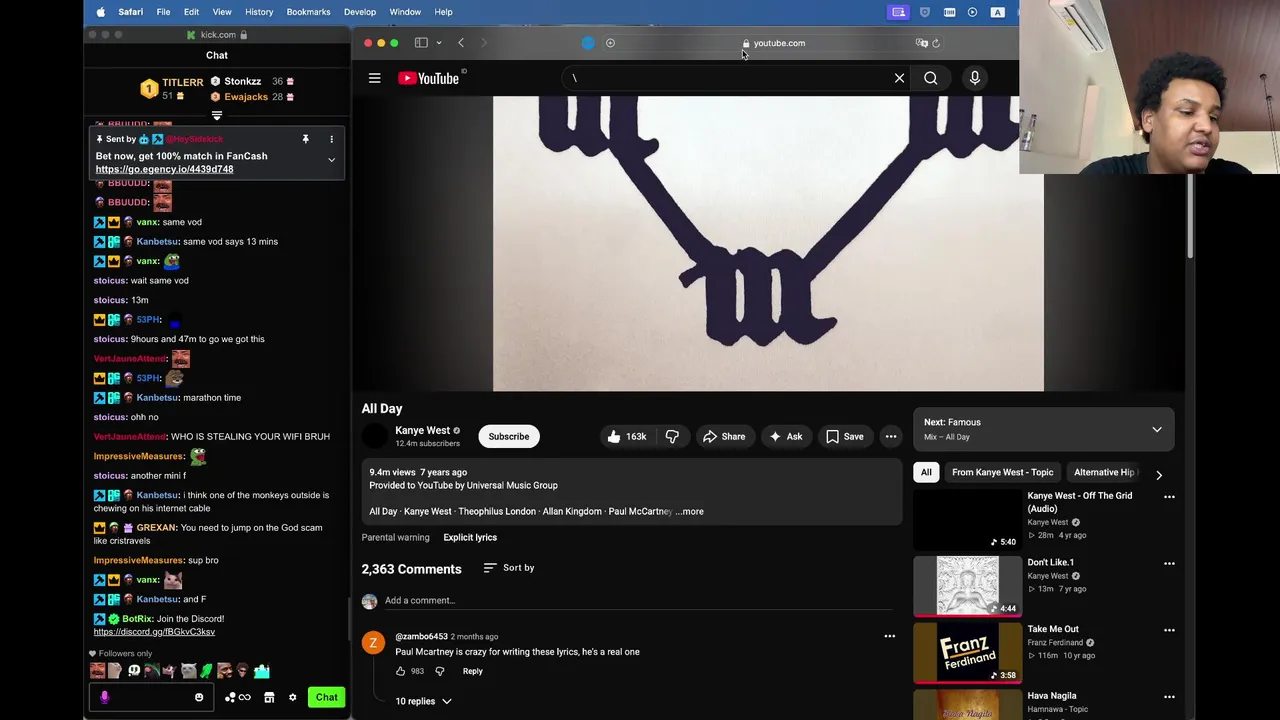Image resolution: width=1280 pixels, height=720 pixels.
Task: Select From Kanye West - Topic chip
Action: tap(1002, 472)
